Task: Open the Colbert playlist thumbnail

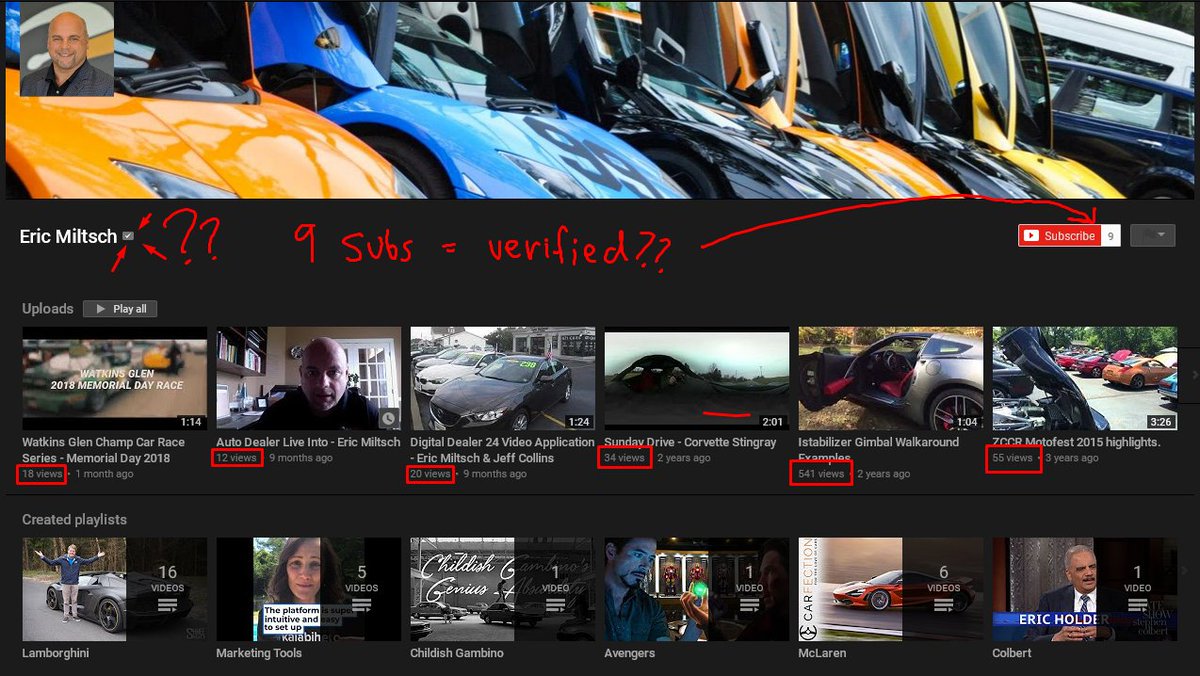Action: [1084, 589]
